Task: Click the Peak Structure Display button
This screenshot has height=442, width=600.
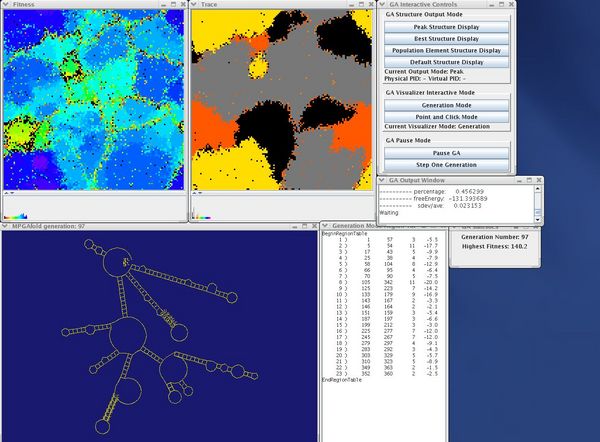Action: (447, 27)
